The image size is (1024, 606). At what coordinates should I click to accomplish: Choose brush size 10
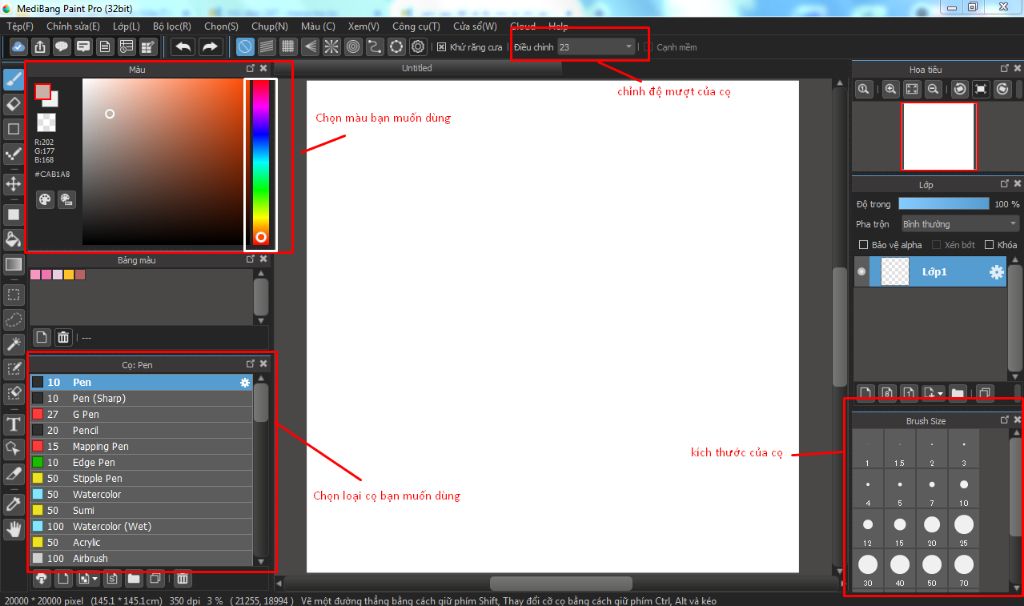pyautogui.click(x=964, y=489)
